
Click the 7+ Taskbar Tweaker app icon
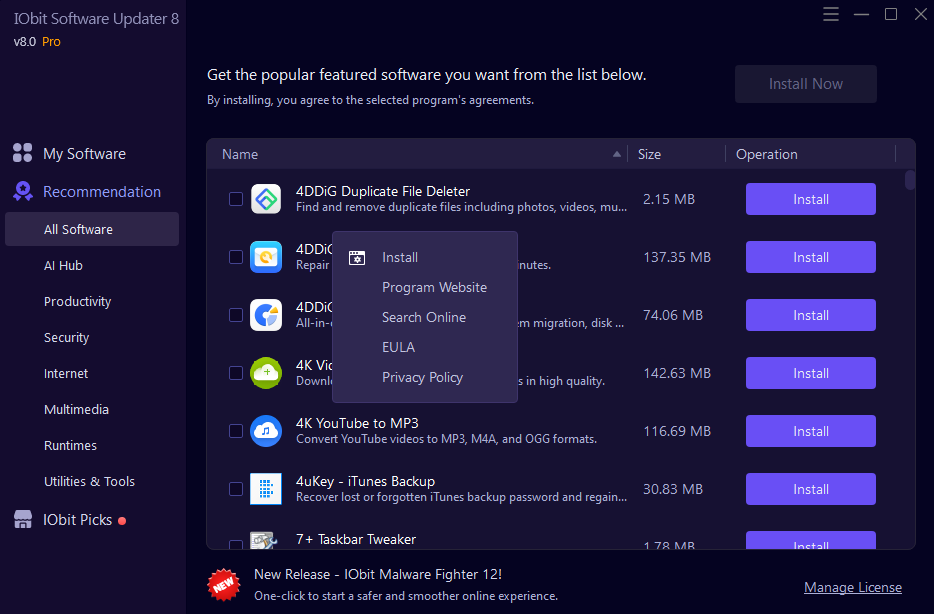pos(264,540)
